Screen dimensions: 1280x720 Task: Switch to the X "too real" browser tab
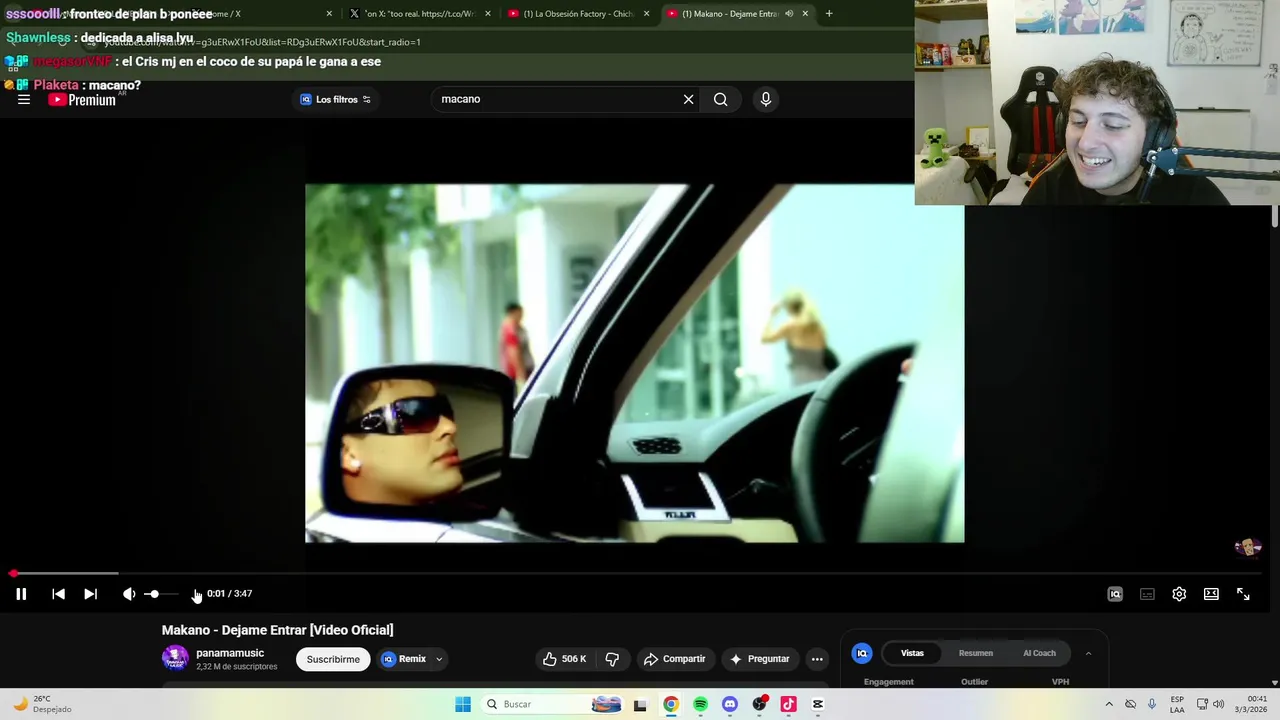pos(418,14)
